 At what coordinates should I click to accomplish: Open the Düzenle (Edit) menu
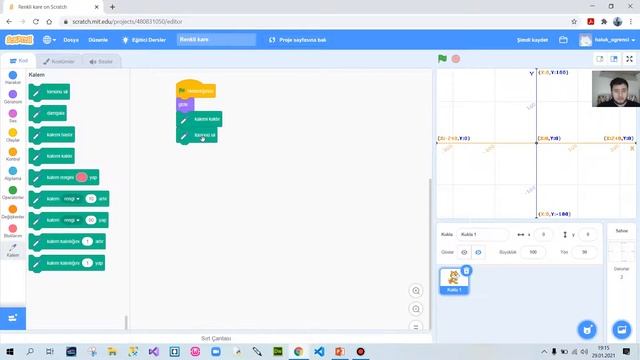98,40
